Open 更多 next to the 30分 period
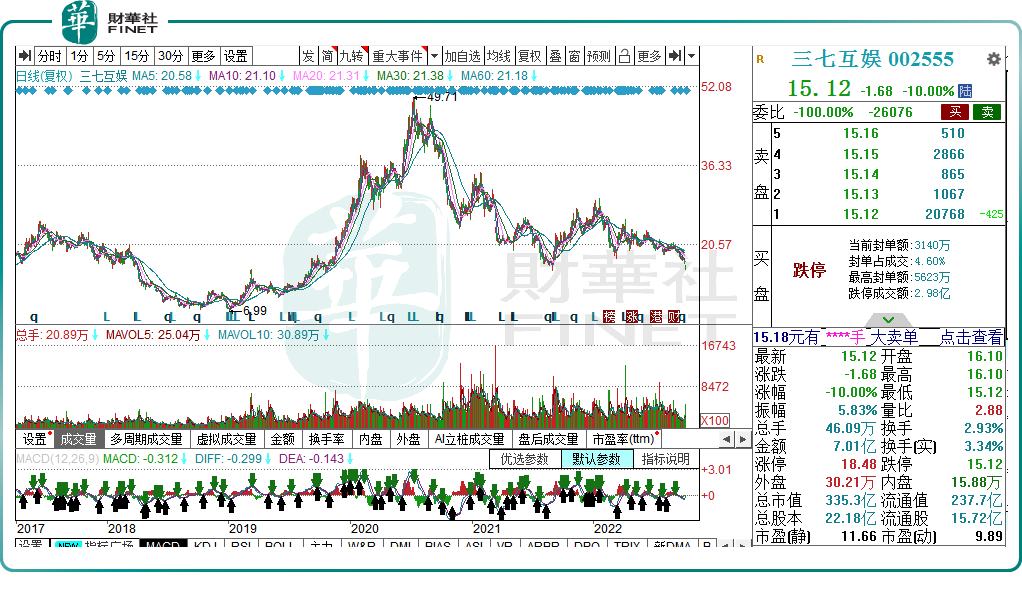1022x592 pixels. (203, 56)
